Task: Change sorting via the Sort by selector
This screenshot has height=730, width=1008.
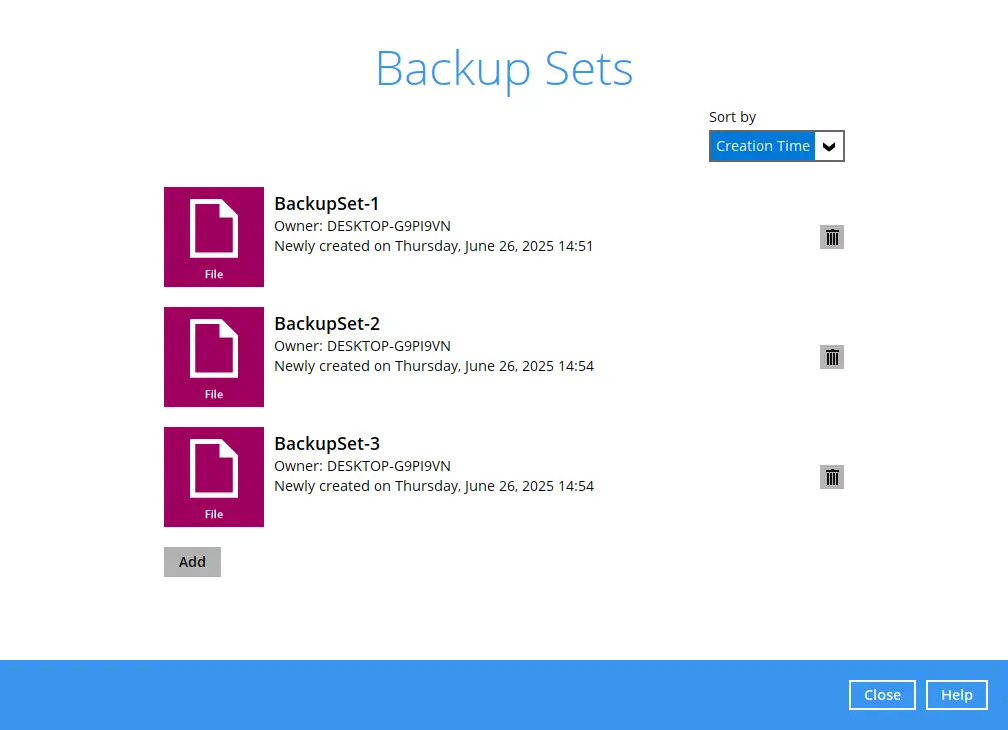Action: pyautogui.click(x=777, y=146)
